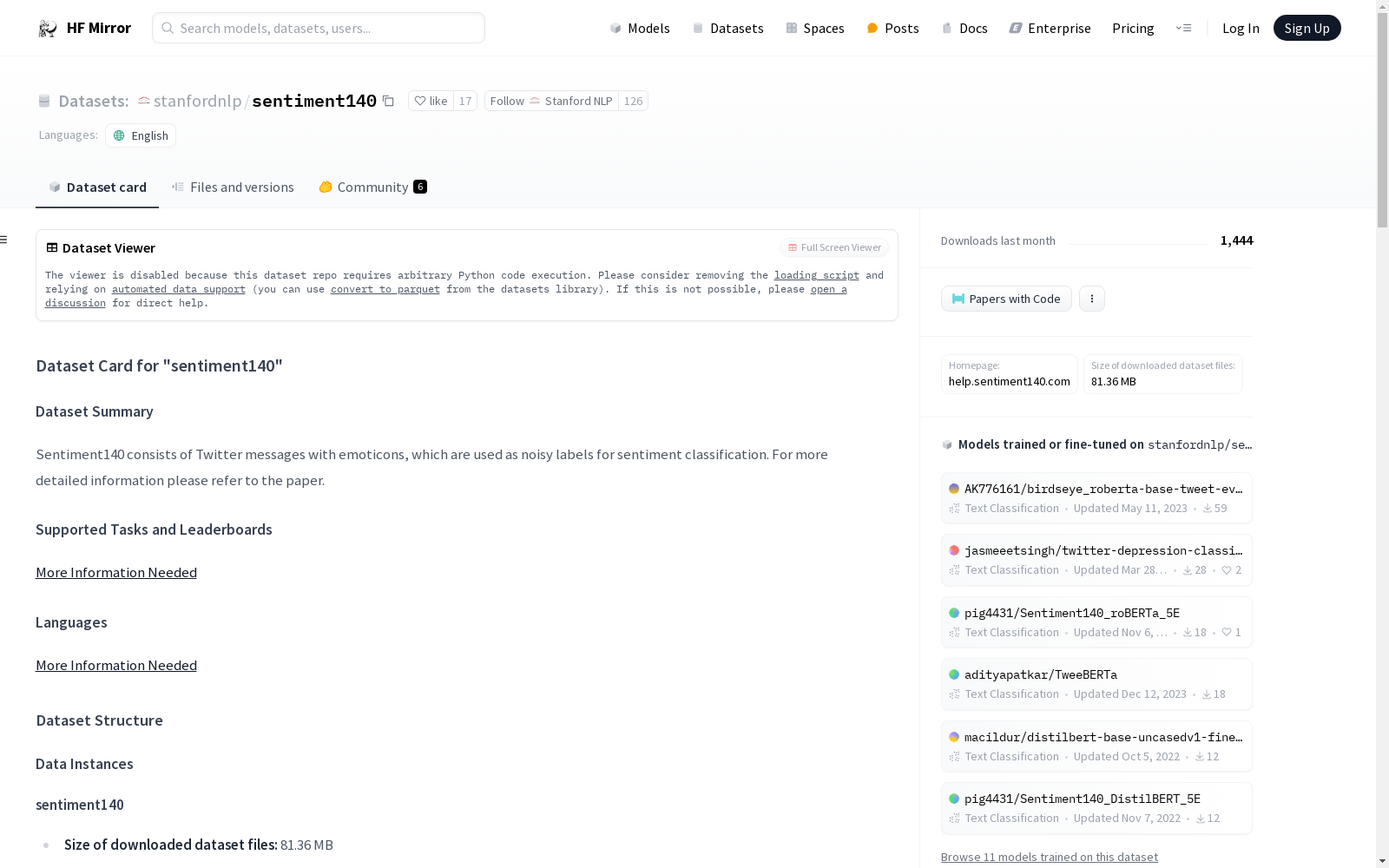
Task: Click the Community tab badge showing 6
Action: click(420, 187)
